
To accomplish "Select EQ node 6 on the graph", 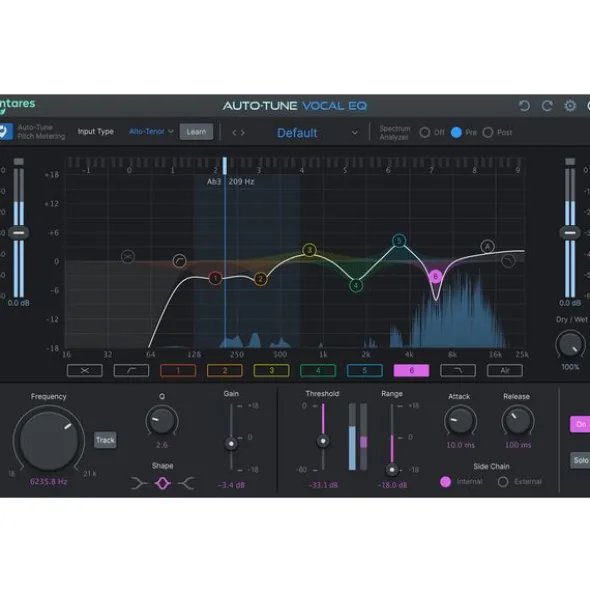I will (435, 277).
